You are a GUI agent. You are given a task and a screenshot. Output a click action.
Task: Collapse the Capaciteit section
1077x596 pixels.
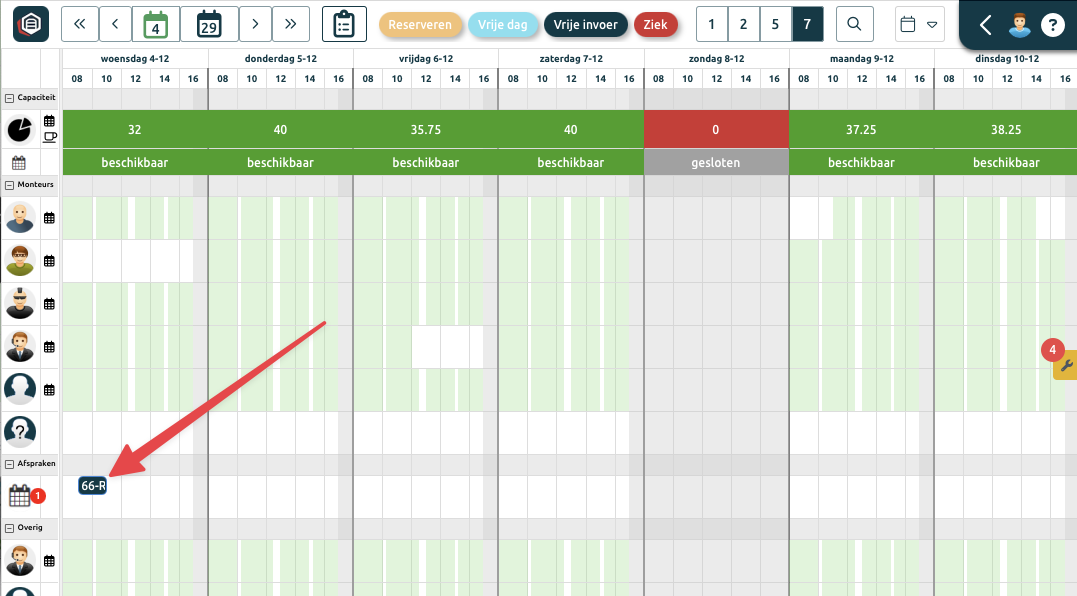tap(9, 98)
